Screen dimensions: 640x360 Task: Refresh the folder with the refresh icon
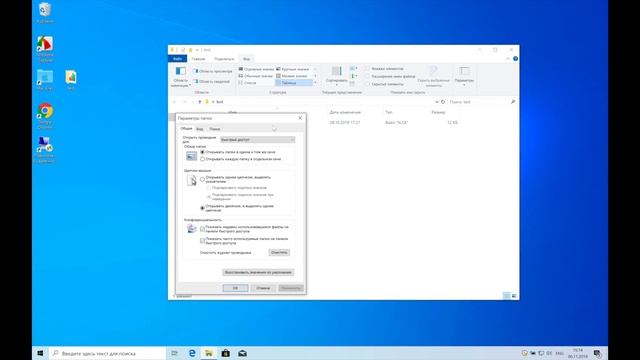[443, 102]
